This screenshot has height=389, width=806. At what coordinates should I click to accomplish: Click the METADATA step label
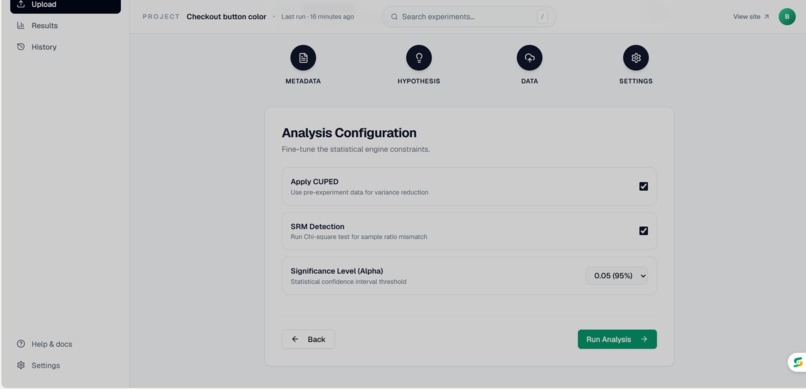pyautogui.click(x=303, y=81)
